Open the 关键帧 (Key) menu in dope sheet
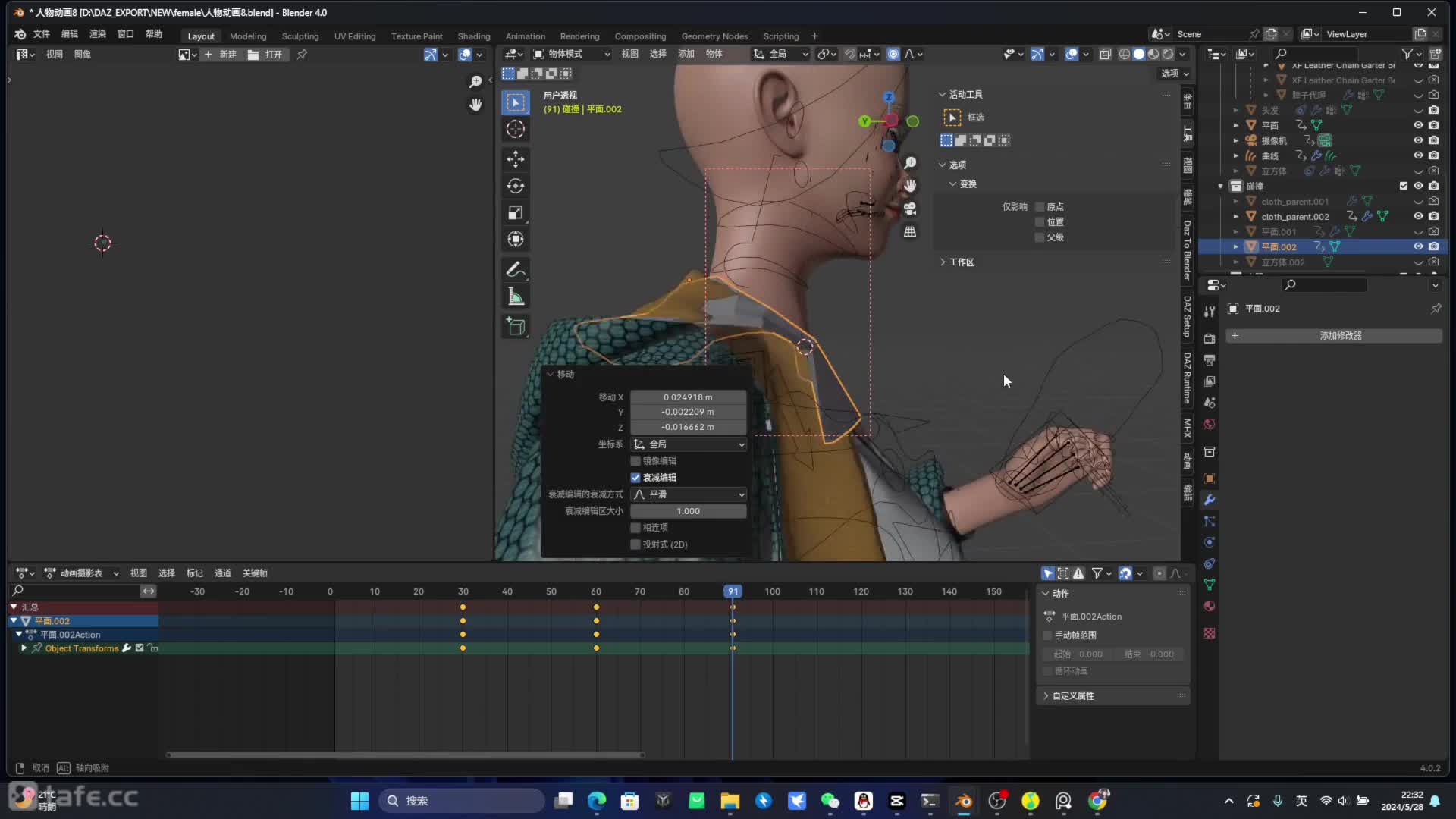The height and width of the screenshot is (819, 1456). pyautogui.click(x=255, y=573)
